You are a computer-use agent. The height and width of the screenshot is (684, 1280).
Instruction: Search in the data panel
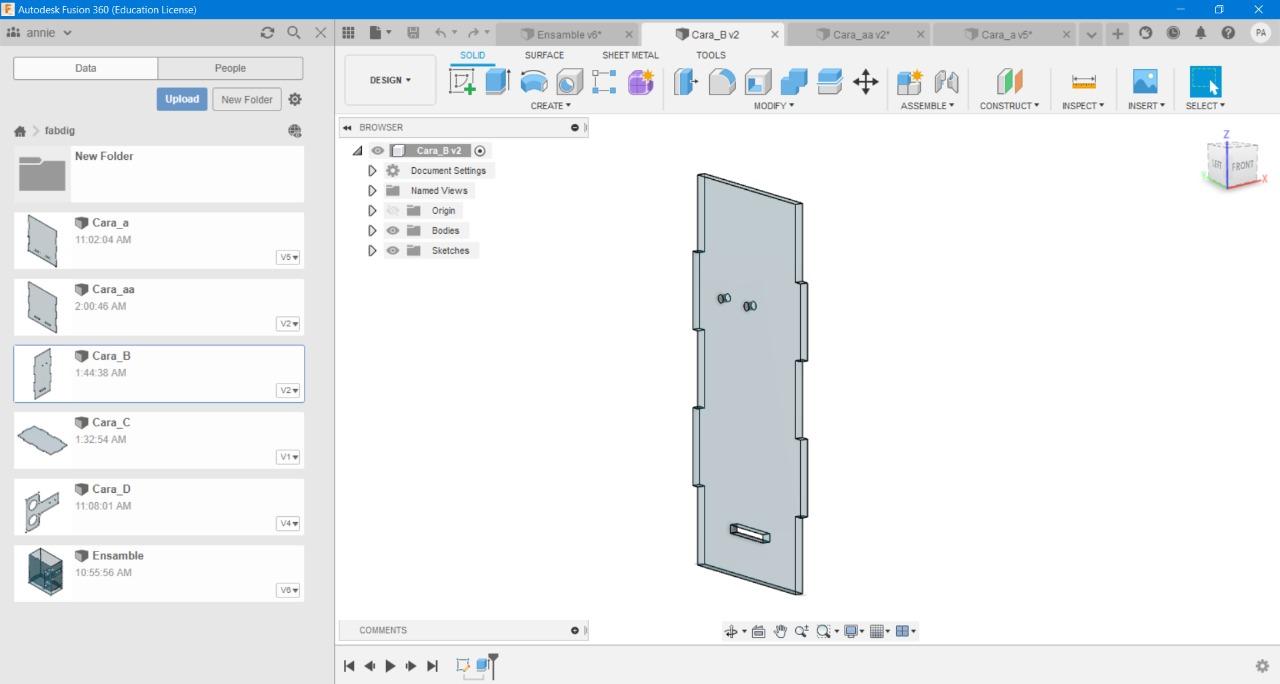click(294, 32)
